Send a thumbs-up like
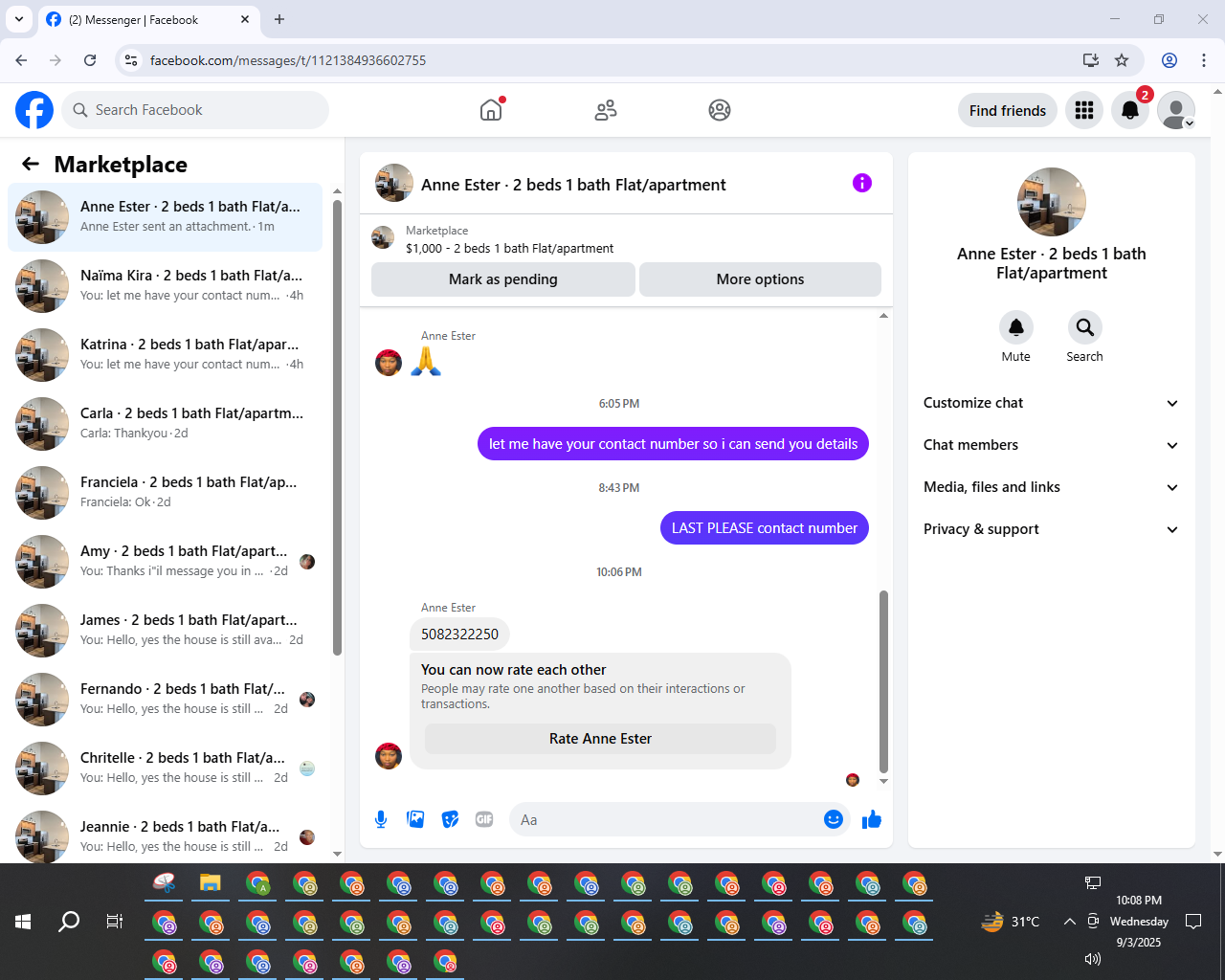Screen dimensions: 1225x980 tap(872, 819)
